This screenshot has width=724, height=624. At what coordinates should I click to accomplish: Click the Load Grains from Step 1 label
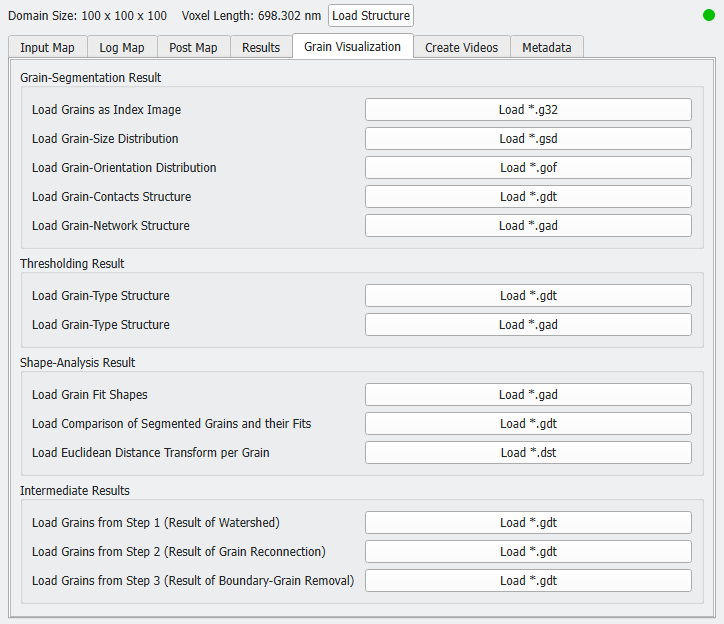[x=156, y=523]
